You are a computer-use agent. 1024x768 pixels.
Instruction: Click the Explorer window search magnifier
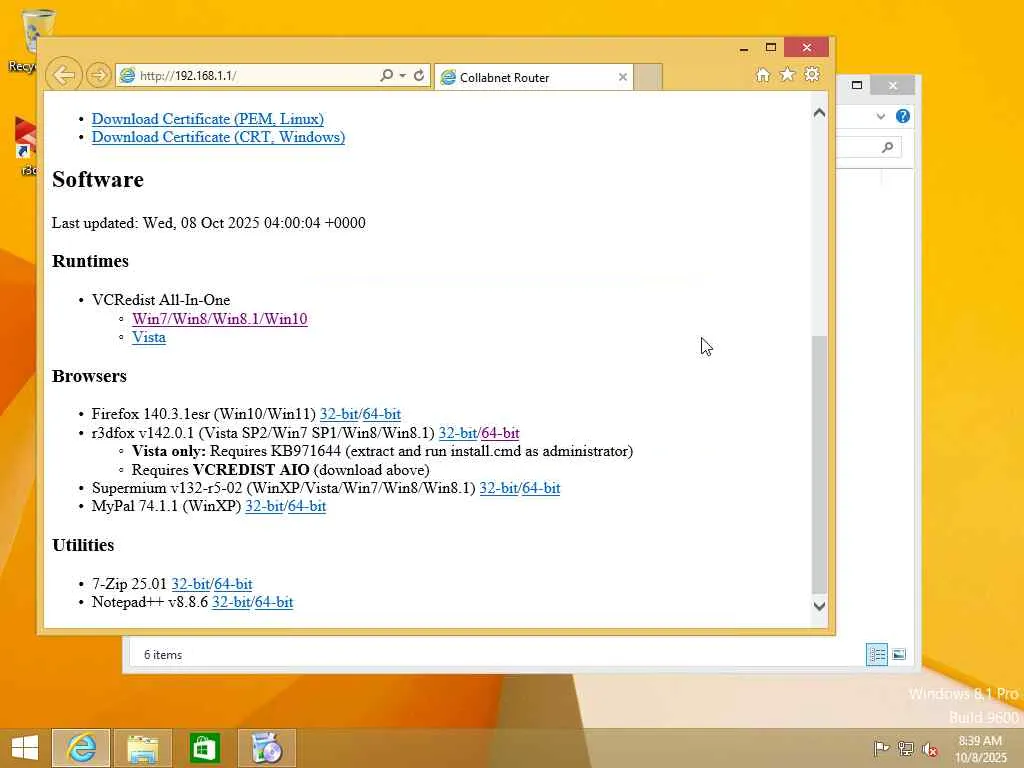[x=888, y=148]
